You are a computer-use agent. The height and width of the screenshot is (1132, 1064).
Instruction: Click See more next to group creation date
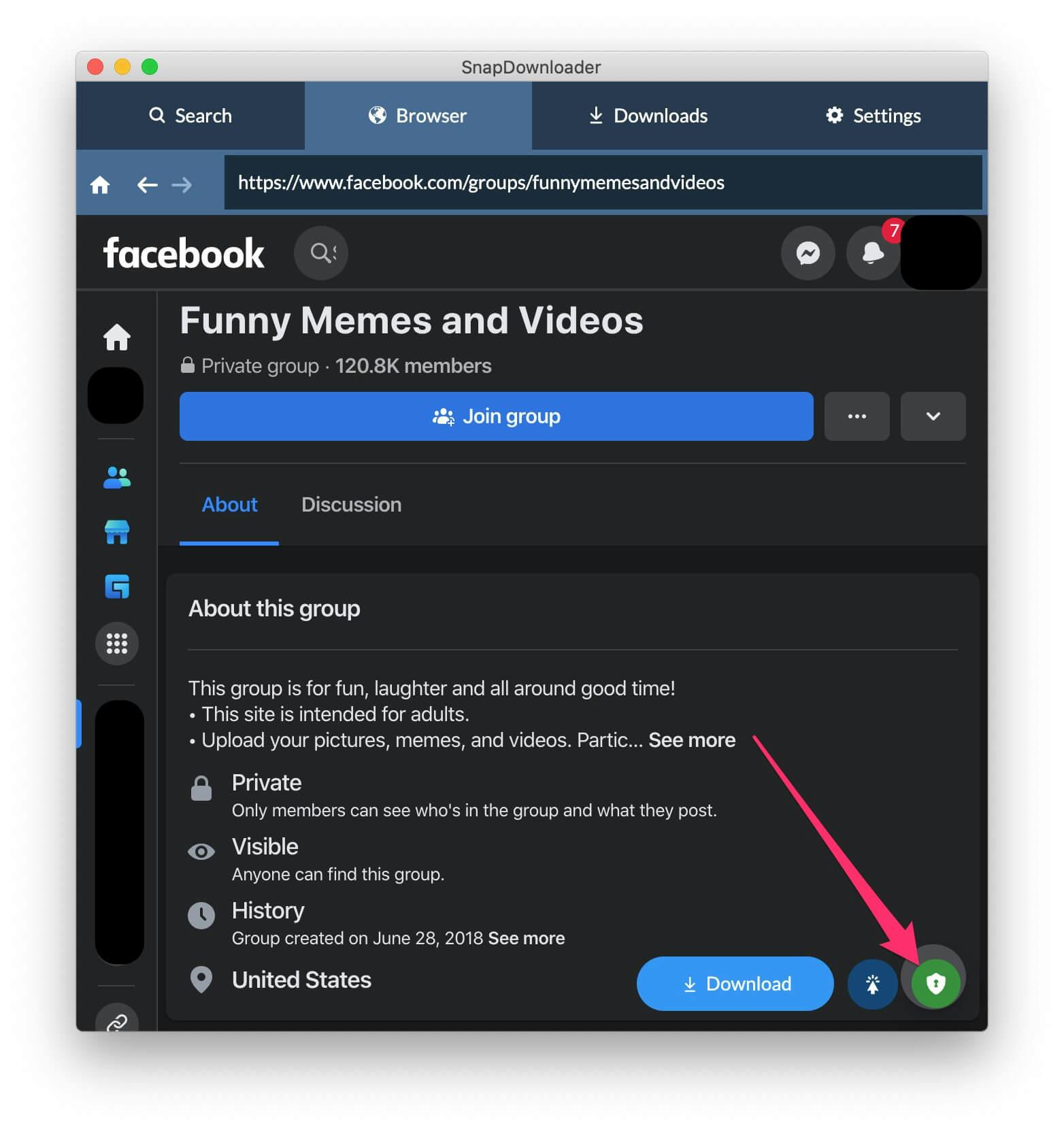[527, 938]
